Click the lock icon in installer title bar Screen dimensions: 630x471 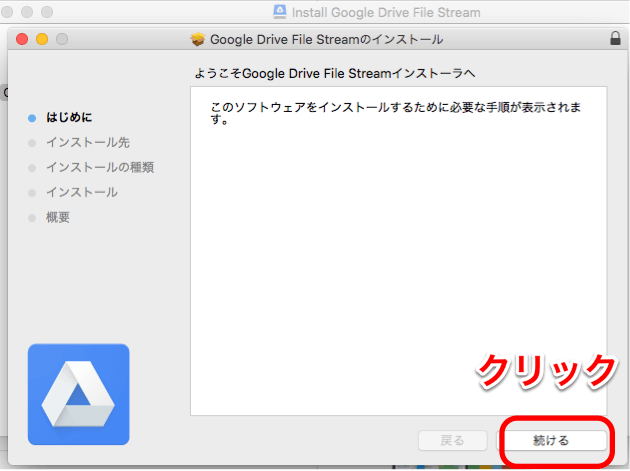tap(614, 39)
